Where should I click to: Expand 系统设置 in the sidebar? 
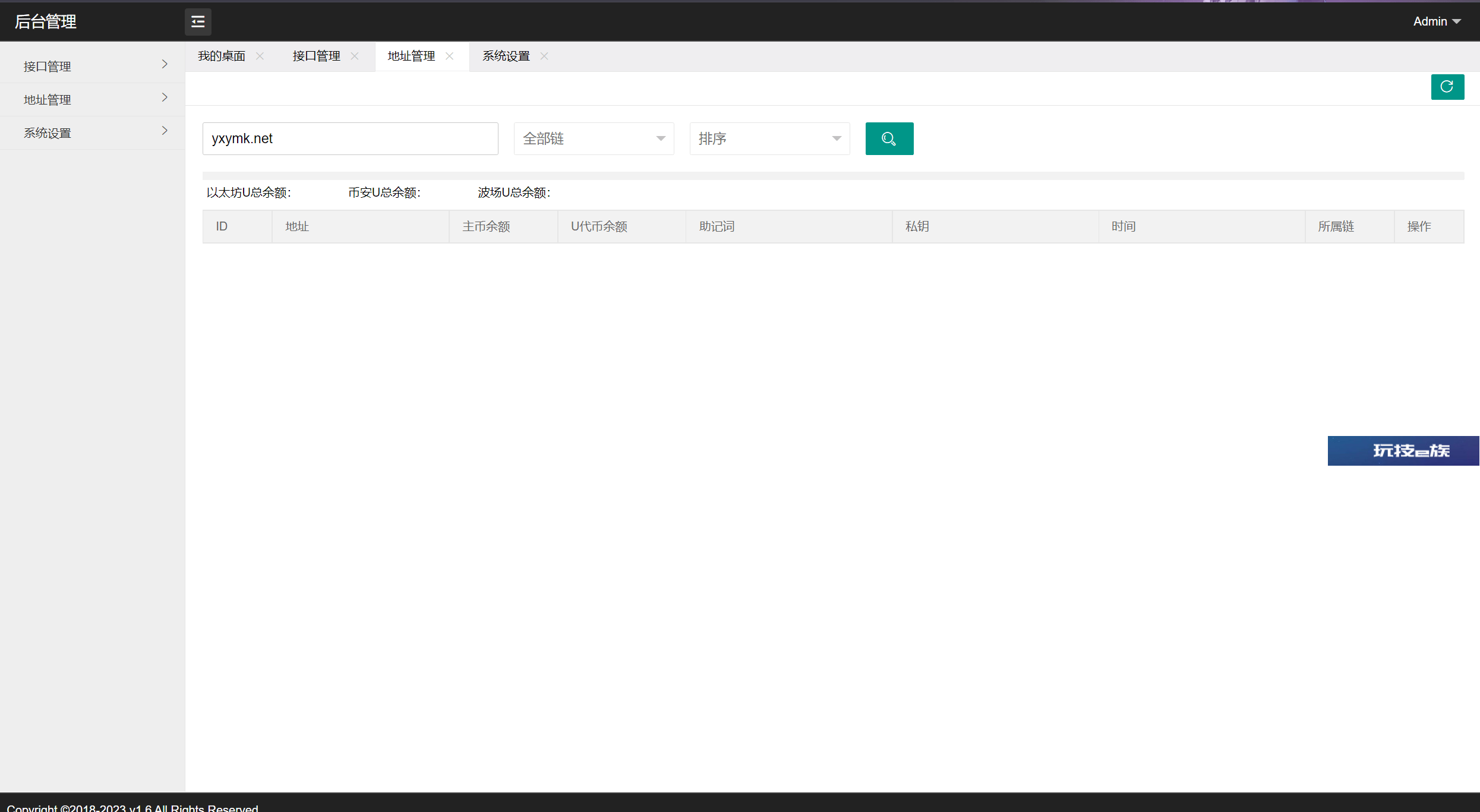tap(92, 133)
